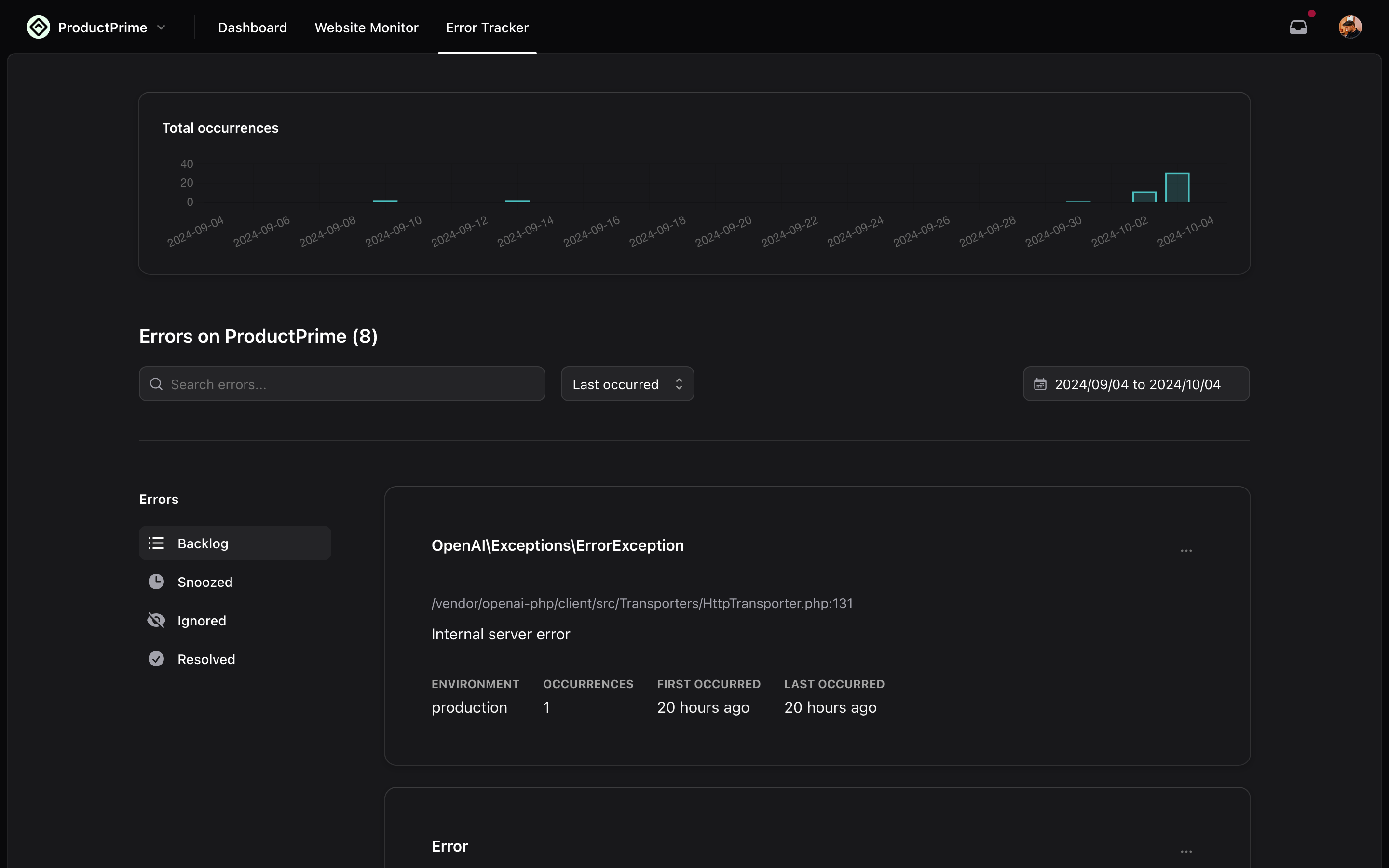
Task: Click the HttpTransporter.php:131 file path
Action: coord(642,603)
